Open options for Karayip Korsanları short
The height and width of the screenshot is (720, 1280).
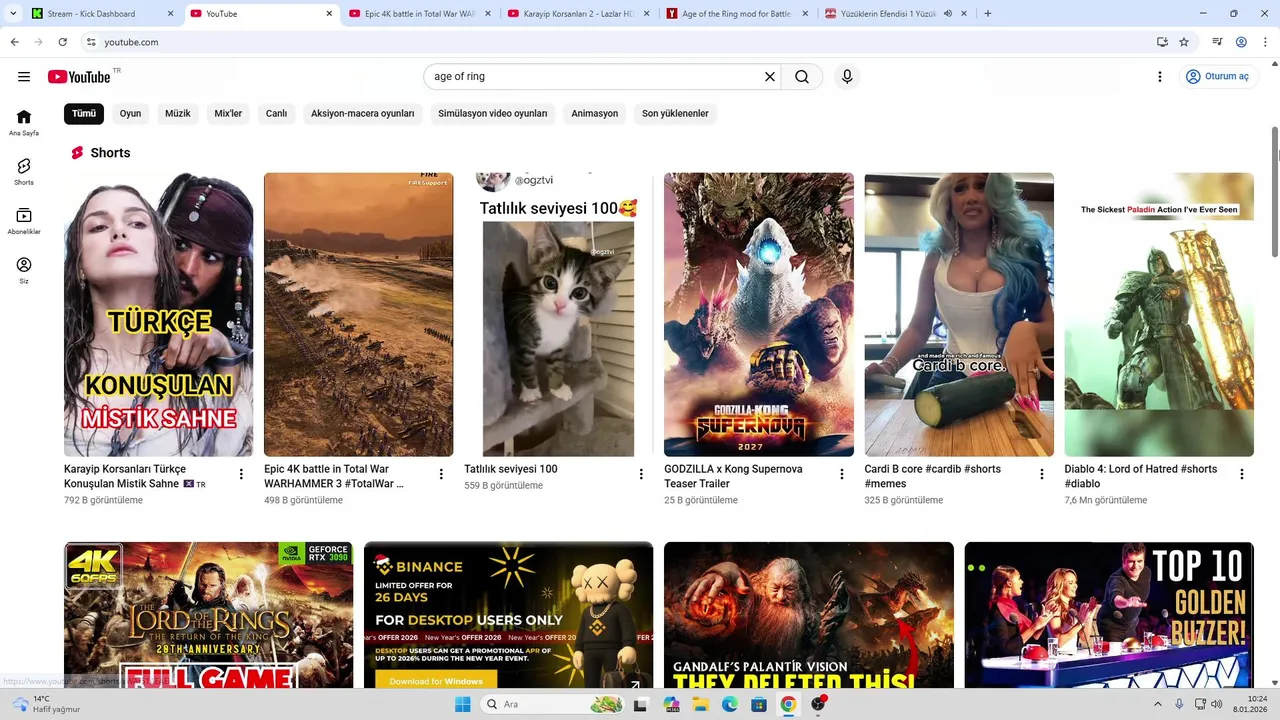241,474
